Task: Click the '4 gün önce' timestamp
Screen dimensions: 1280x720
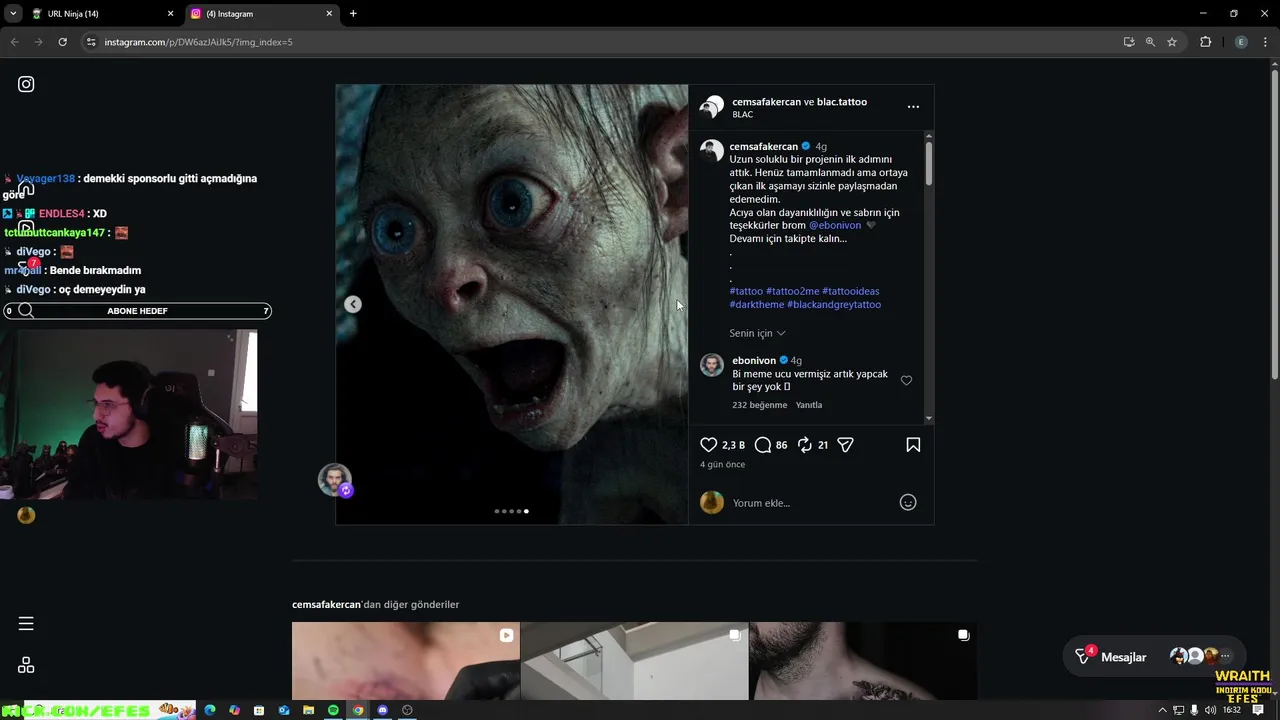Action: (722, 465)
